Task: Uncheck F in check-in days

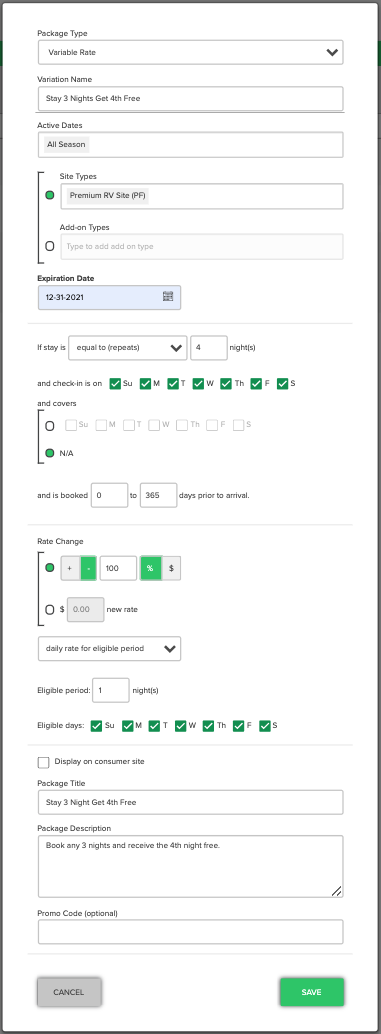Action: [256, 383]
